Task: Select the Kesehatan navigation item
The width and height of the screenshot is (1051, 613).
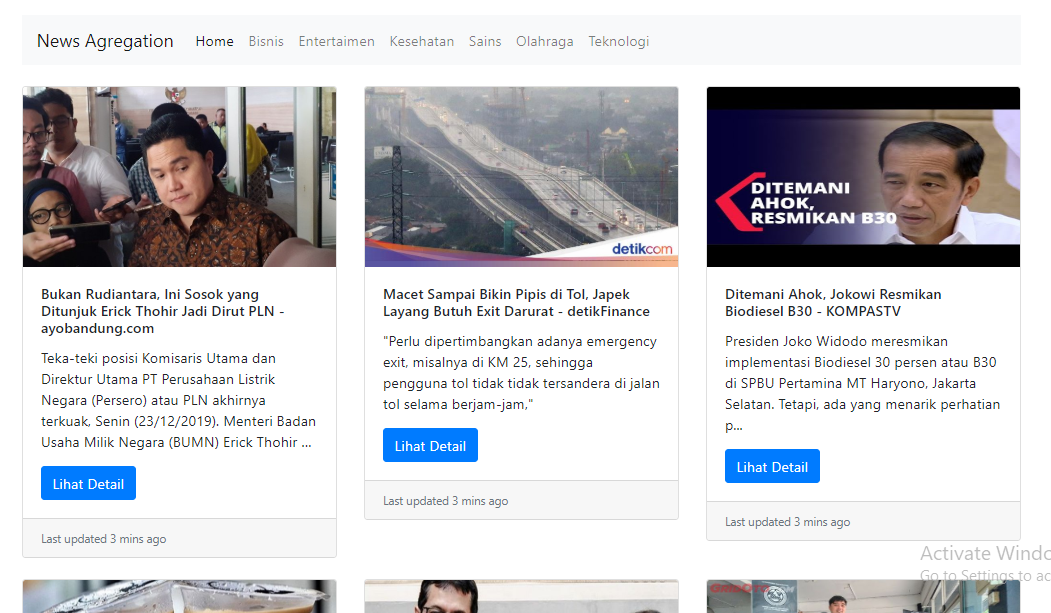Action: 421,41
